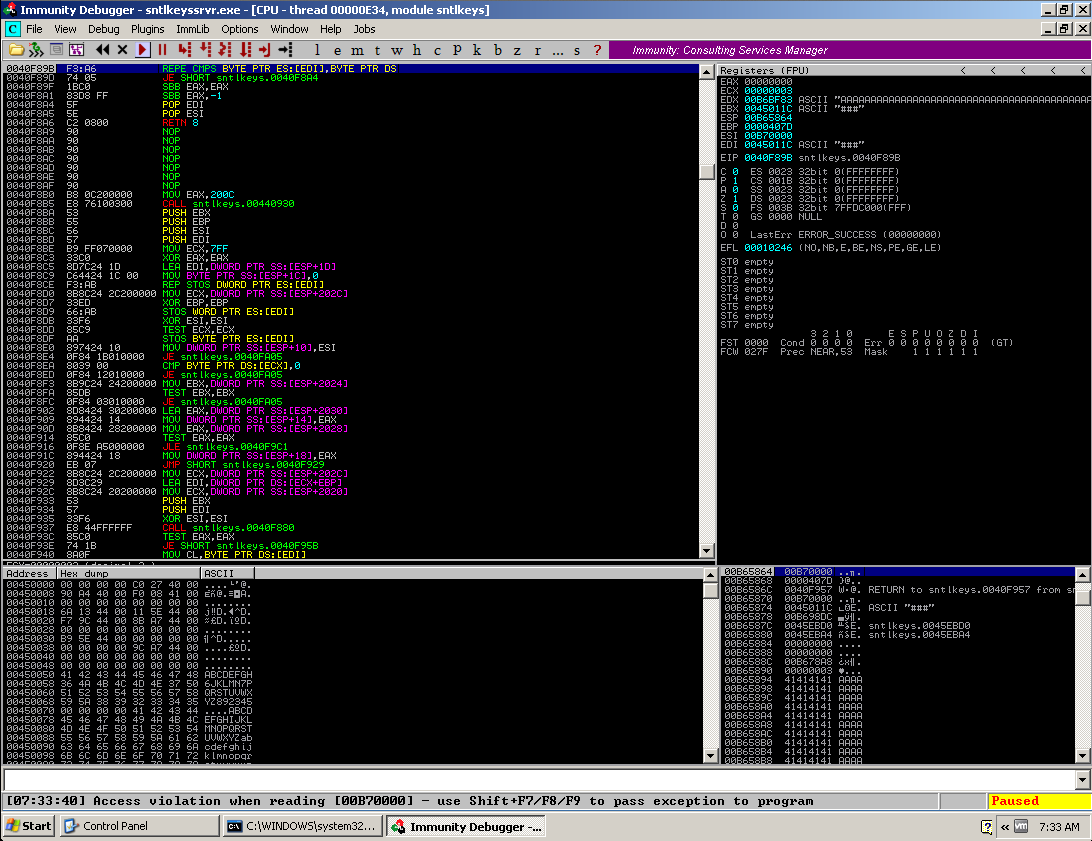The image size is (1092, 841).
Task: Open the Plugins menu
Action: (148, 29)
